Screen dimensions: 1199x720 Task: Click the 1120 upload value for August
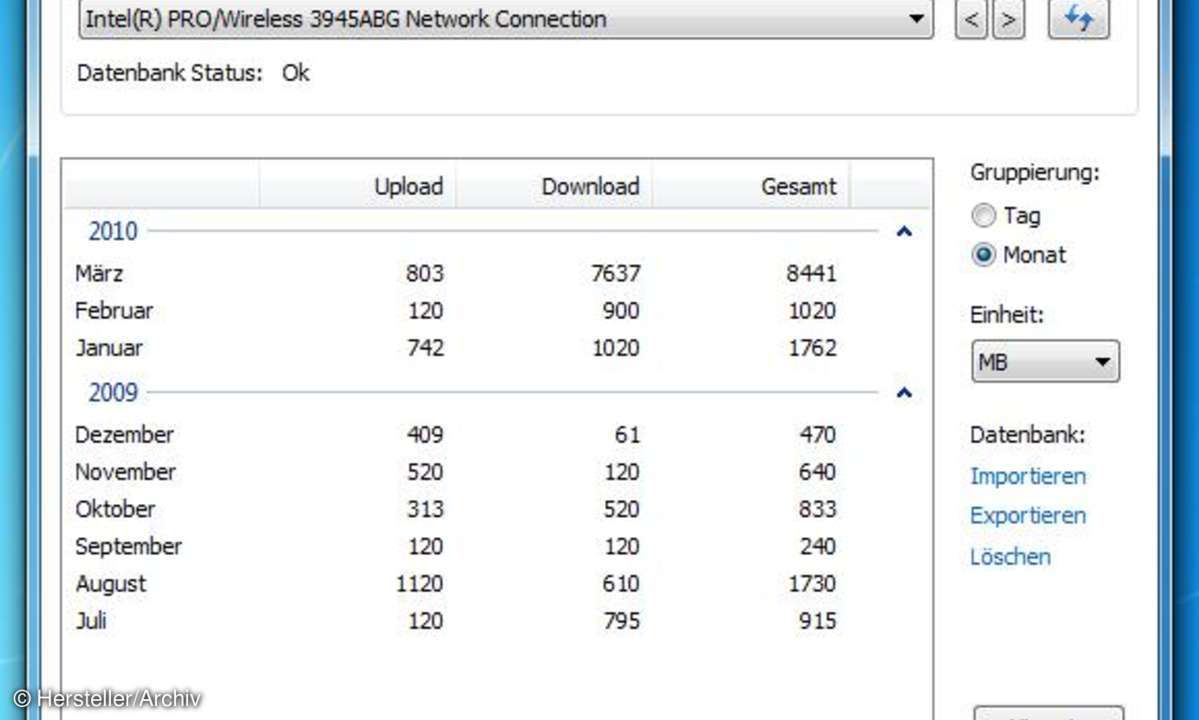(419, 584)
